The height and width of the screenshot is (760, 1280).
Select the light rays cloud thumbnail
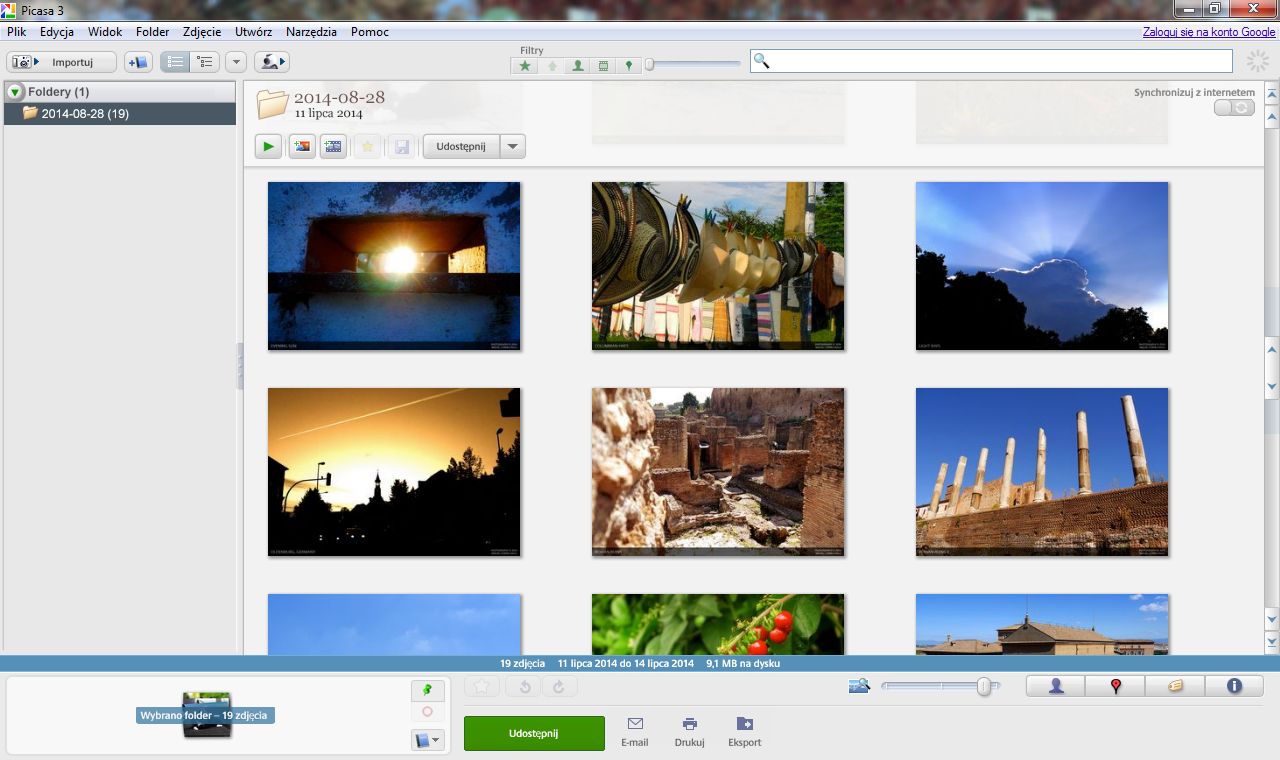[1042, 266]
